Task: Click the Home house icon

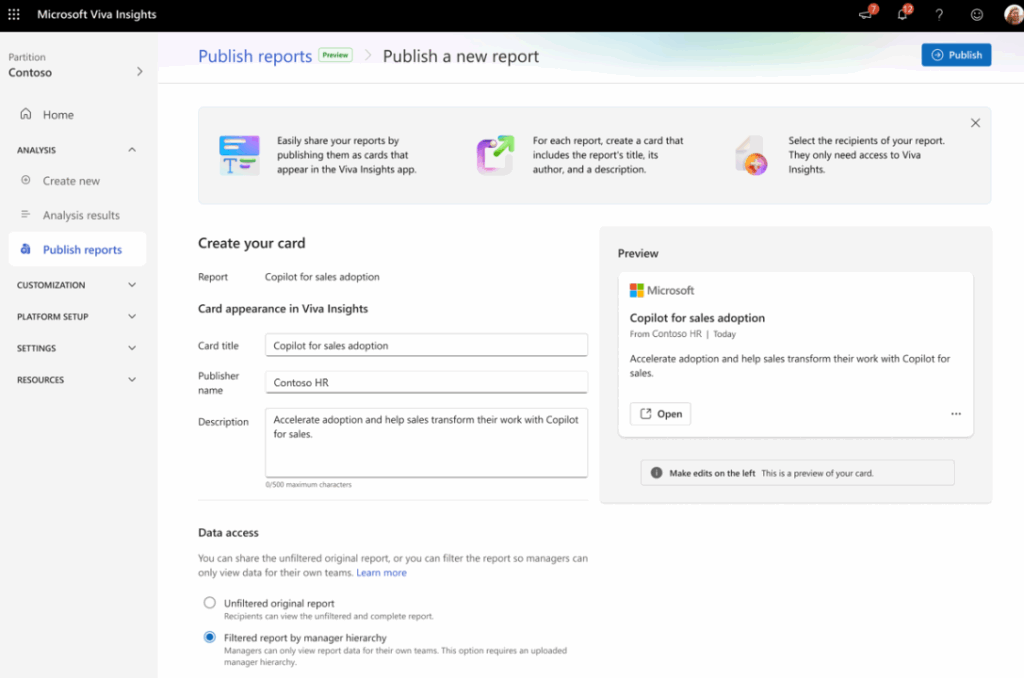Action: (25, 114)
